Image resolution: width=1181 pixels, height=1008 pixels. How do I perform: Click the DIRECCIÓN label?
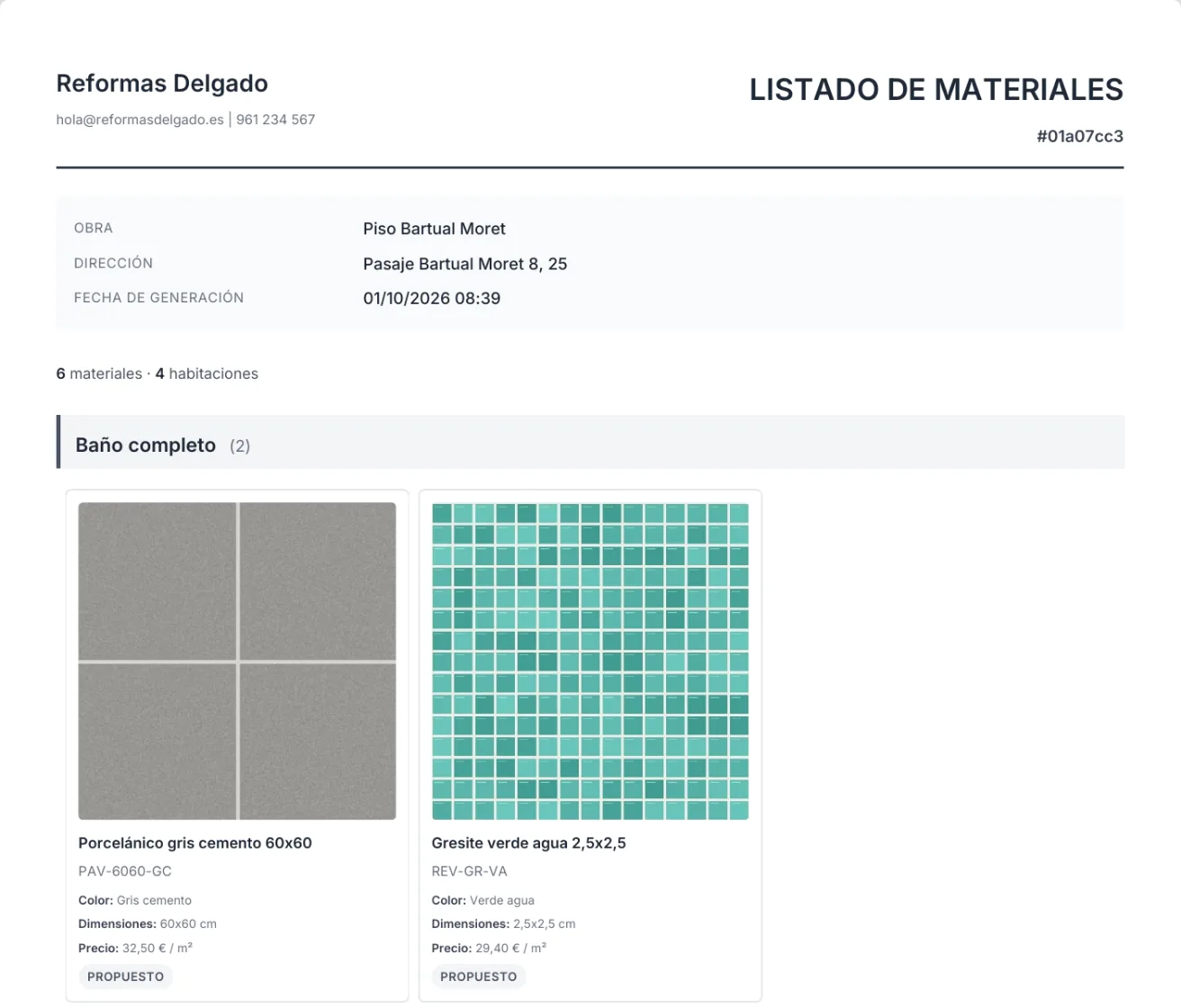click(x=113, y=264)
